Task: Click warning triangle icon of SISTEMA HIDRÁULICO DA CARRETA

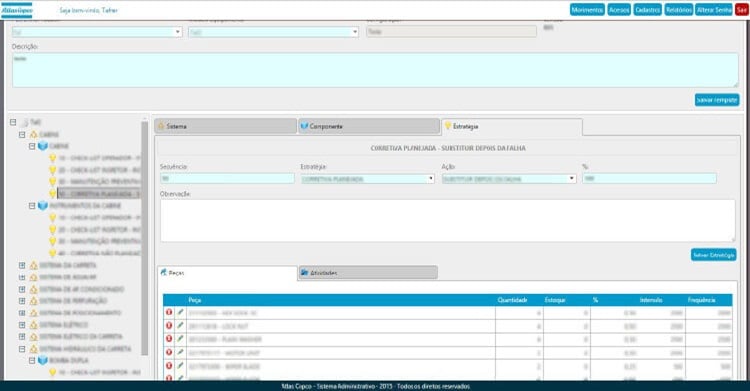Action: point(33,349)
